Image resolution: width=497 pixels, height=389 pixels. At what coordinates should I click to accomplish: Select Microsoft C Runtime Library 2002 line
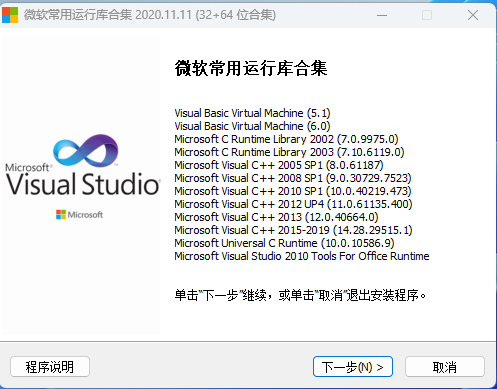pyautogui.click(x=286, y=139)
